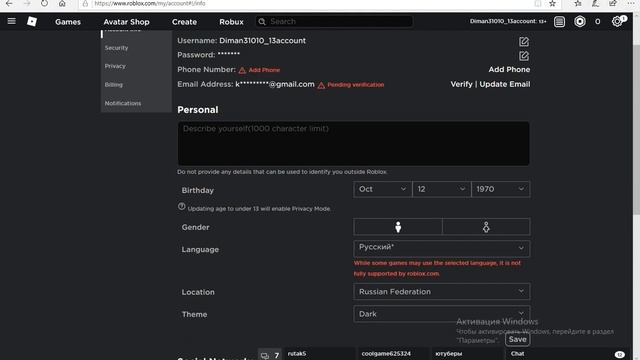Open the Location dropdown
The height and width of the screenshot is (360, 640).
coord(442,291)
